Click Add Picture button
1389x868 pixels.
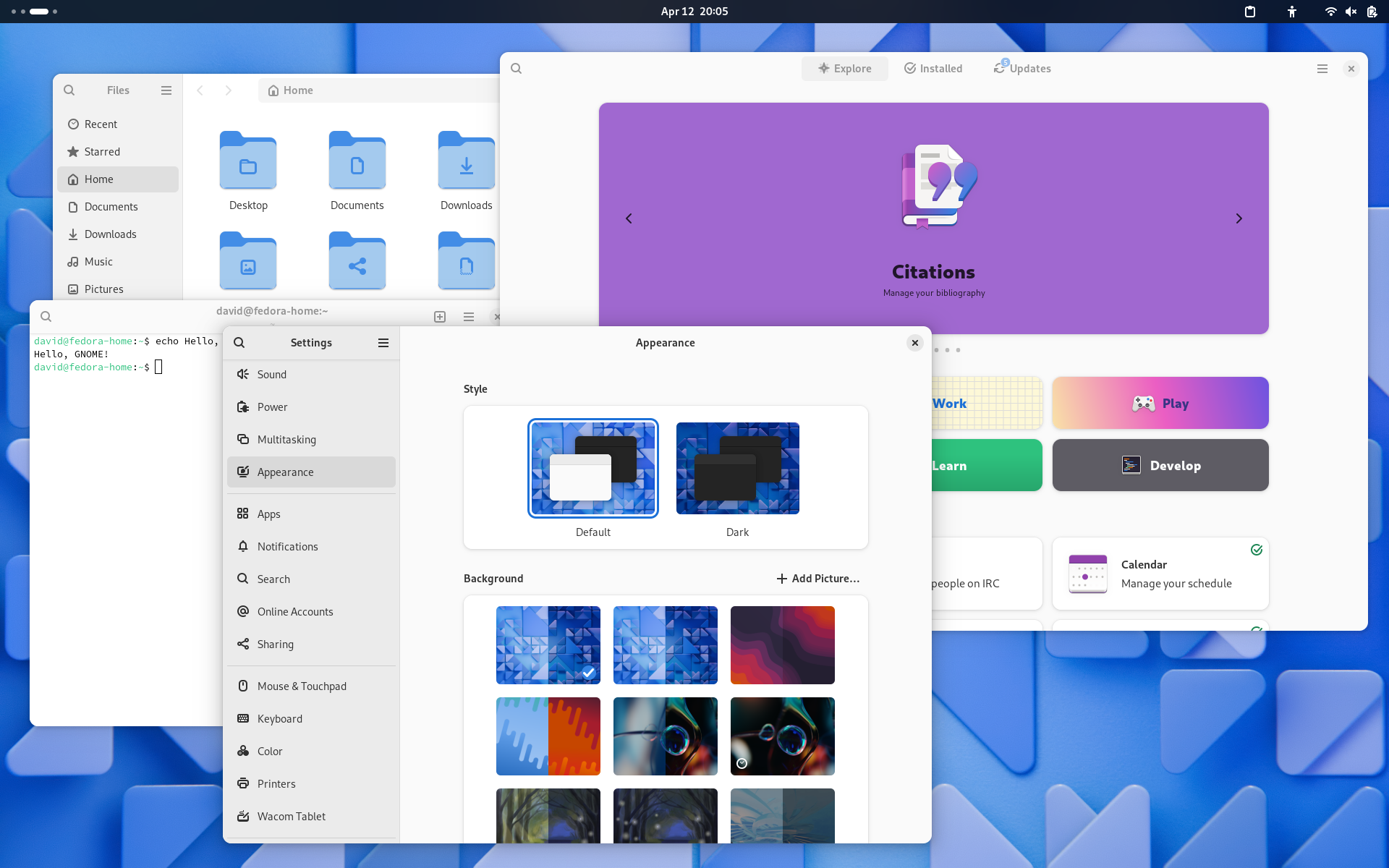(x=818, y=579)
